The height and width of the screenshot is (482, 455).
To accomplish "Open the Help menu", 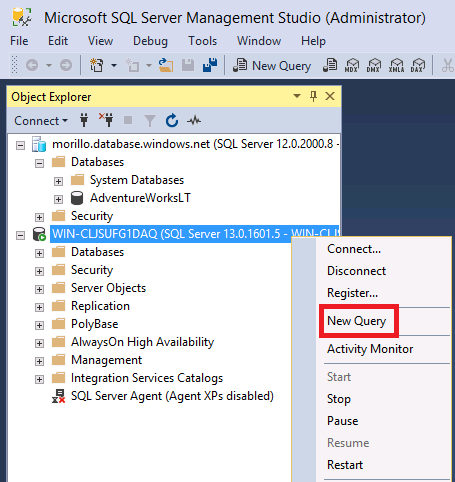I will point(313,41).
